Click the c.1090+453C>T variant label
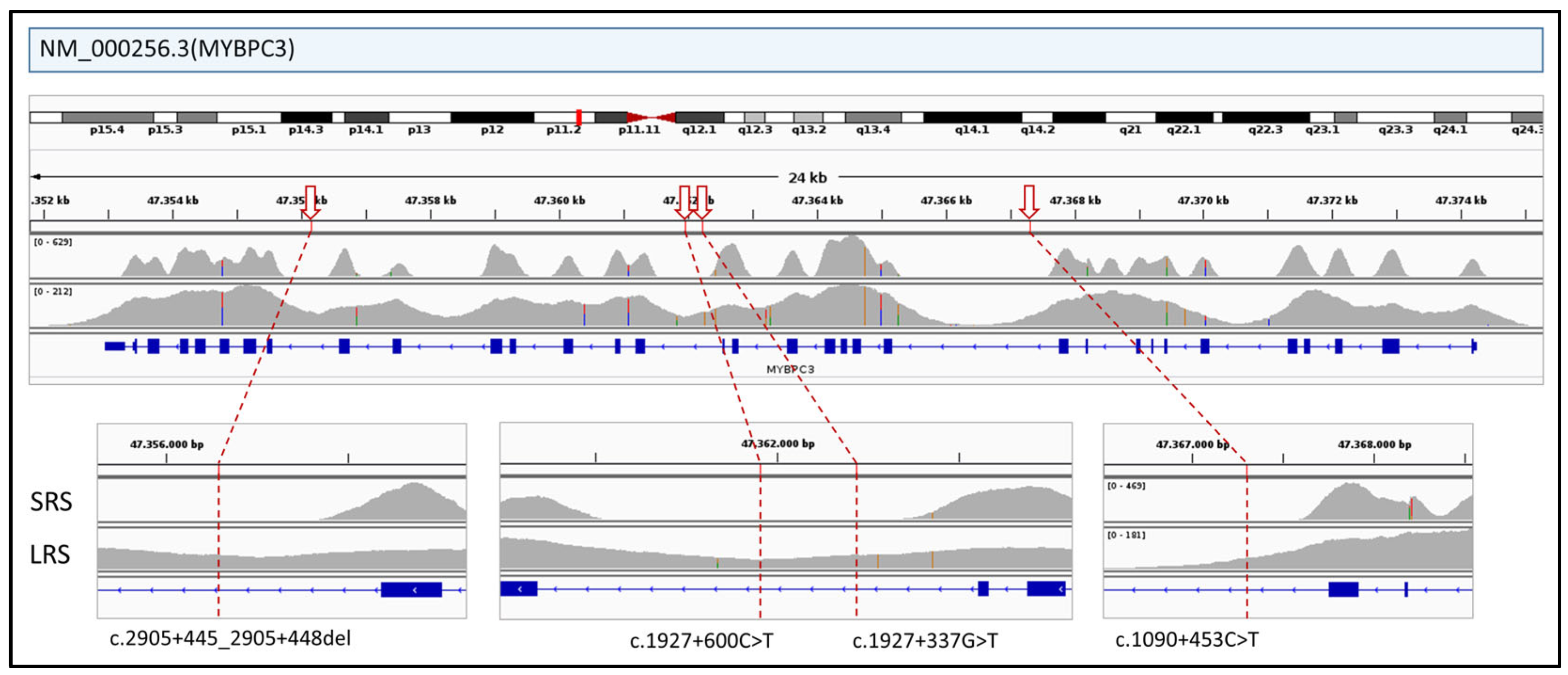 1187,640
